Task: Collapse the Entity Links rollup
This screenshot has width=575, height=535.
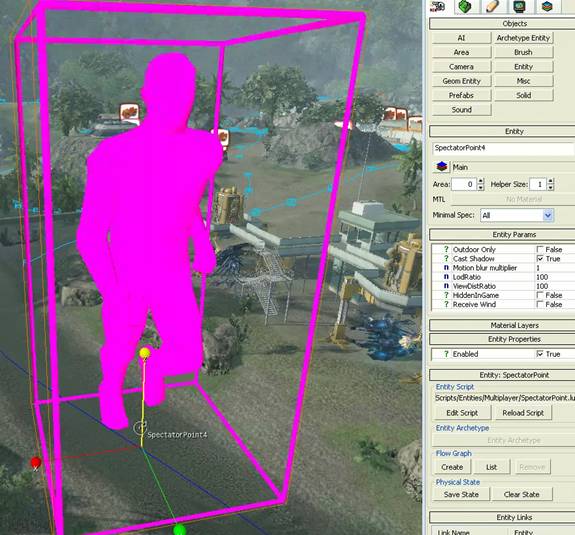Action: click(x=502, y=517)
